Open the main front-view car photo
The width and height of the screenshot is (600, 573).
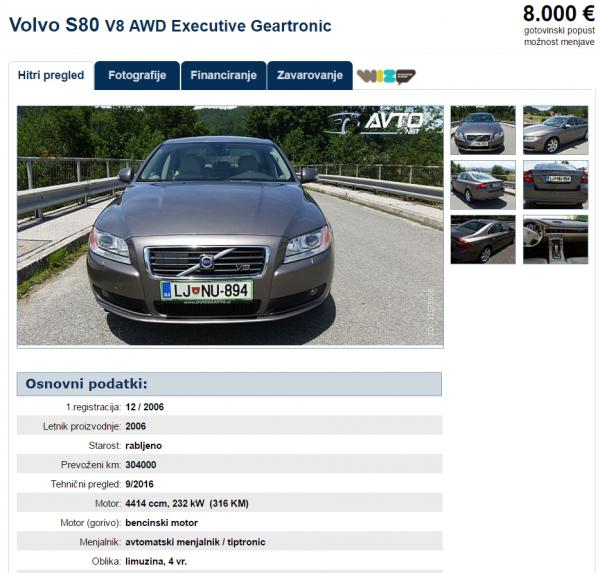point(230,226)
